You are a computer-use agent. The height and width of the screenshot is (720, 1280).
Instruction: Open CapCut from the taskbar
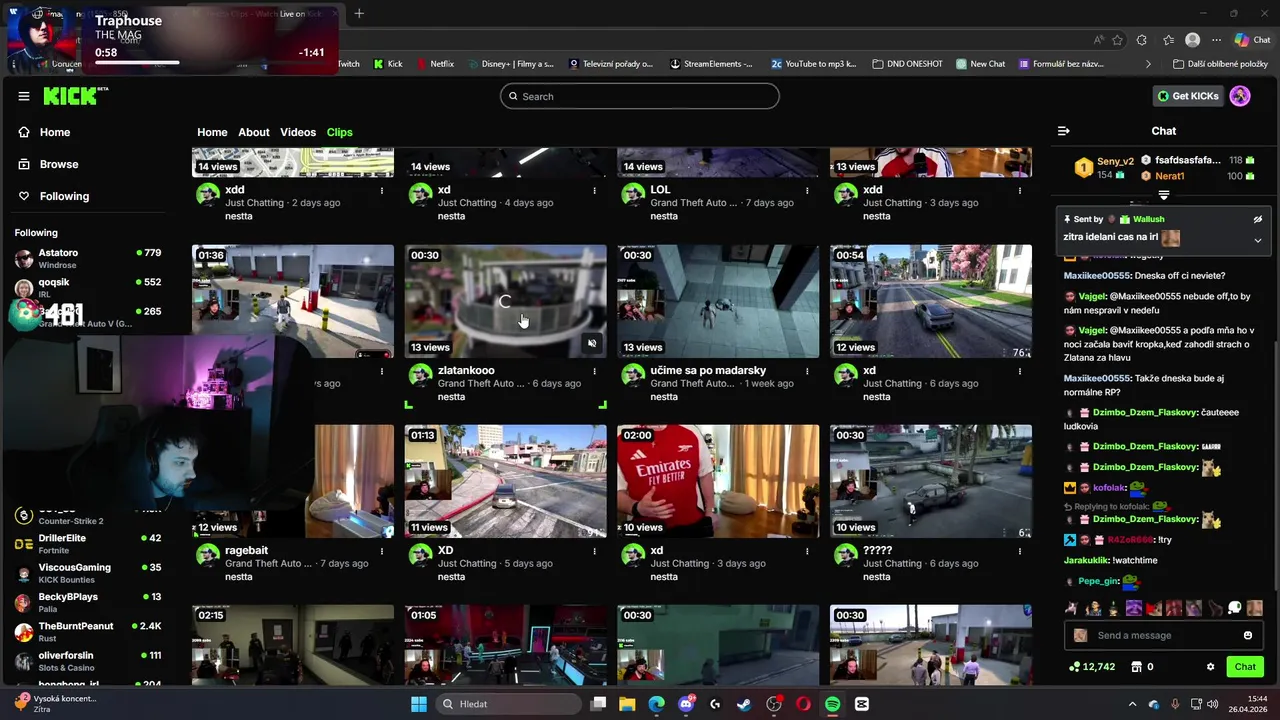[862, 704]
